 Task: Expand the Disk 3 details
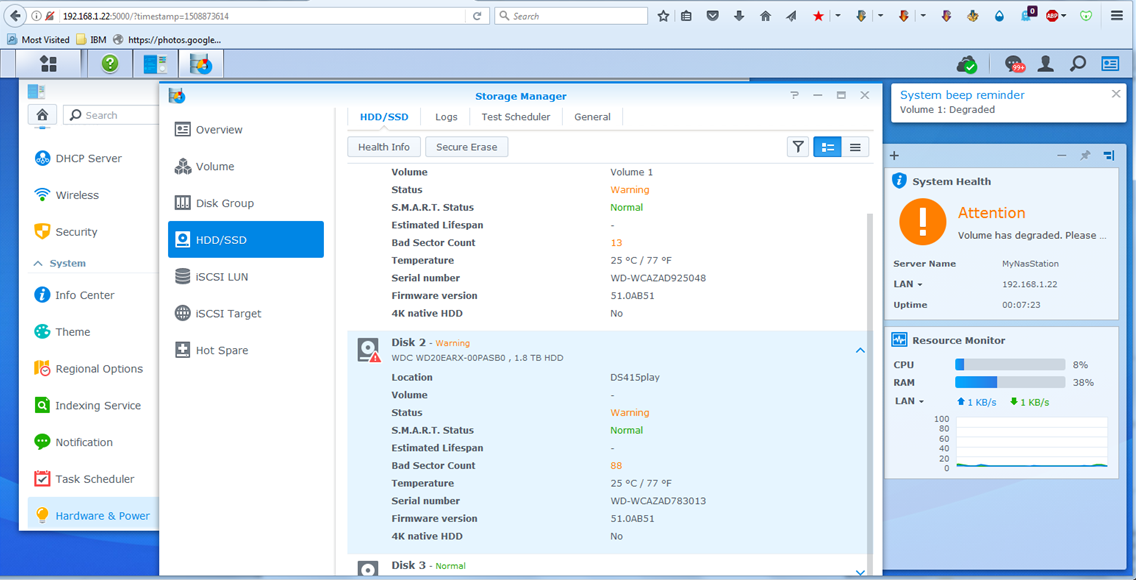click(860, 572)
